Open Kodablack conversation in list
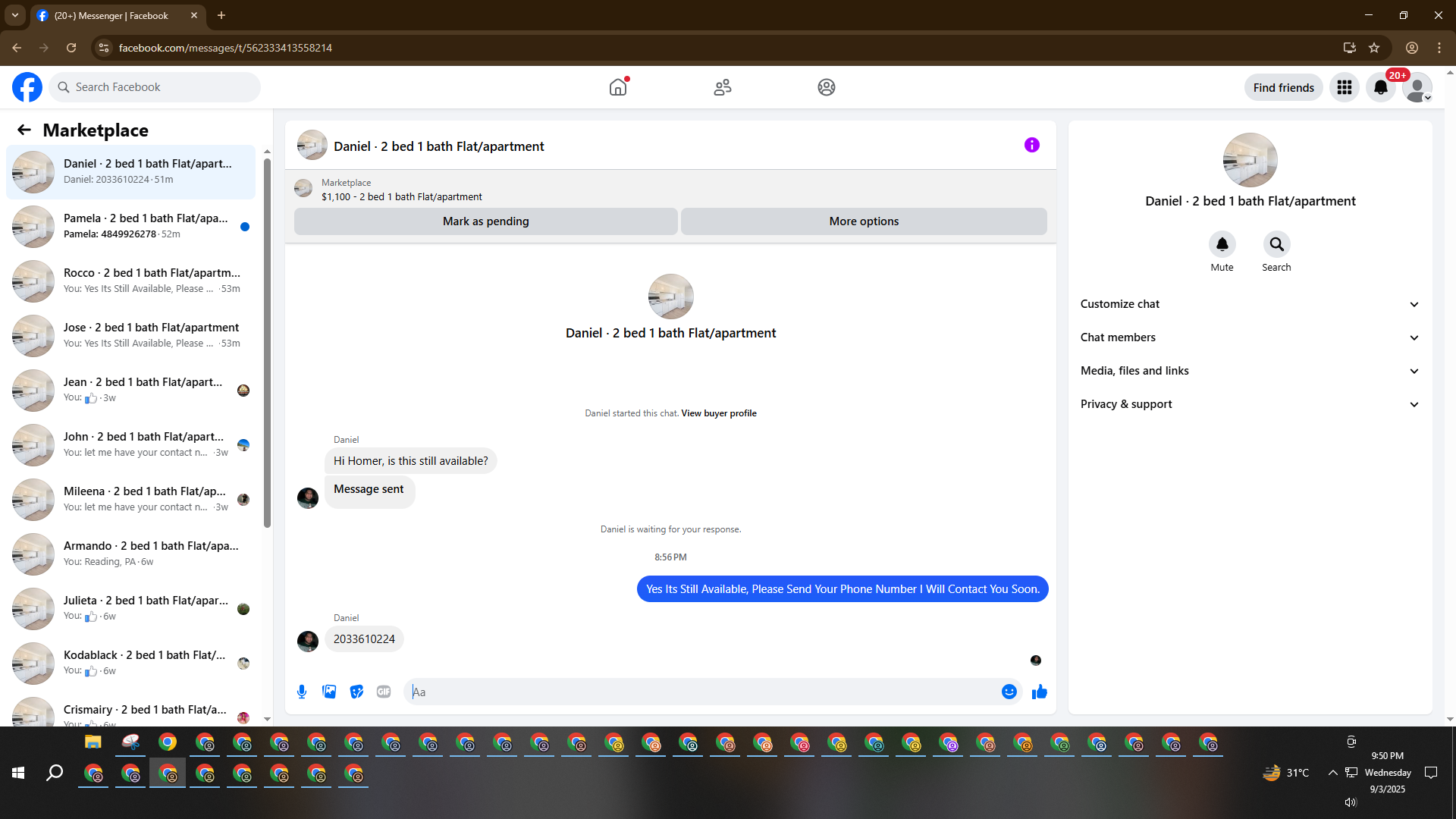Image resolution: width=1456 pixels, height=819 pixels. pos(131,663)
